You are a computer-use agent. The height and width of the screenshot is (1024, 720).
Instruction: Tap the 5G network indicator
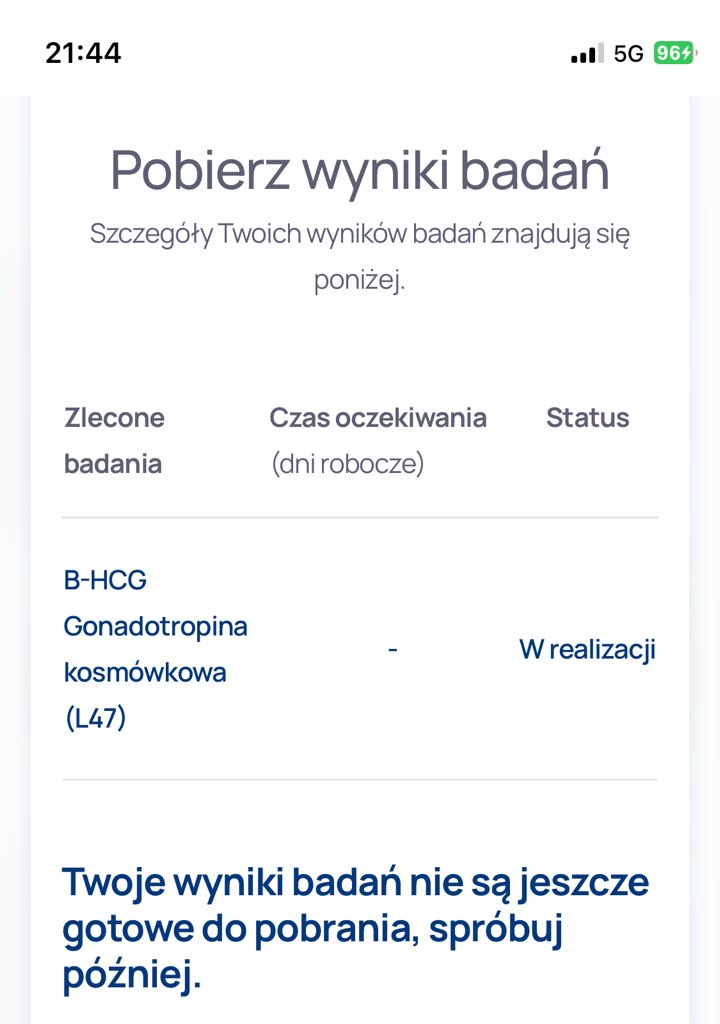[629, 54]
